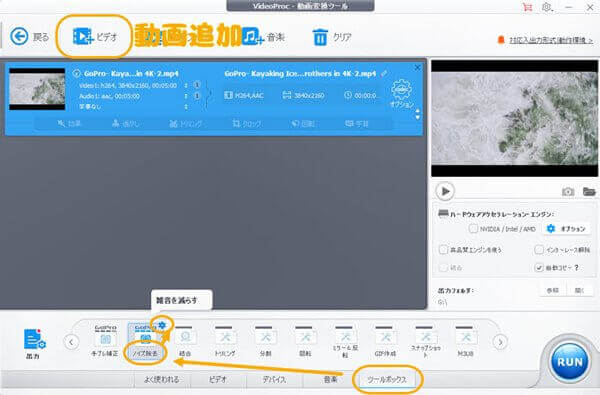Viewport: 600px width, 395px height.
Task: Uncheck the 自動コピー auto copy checkbox
Action: 538,268
